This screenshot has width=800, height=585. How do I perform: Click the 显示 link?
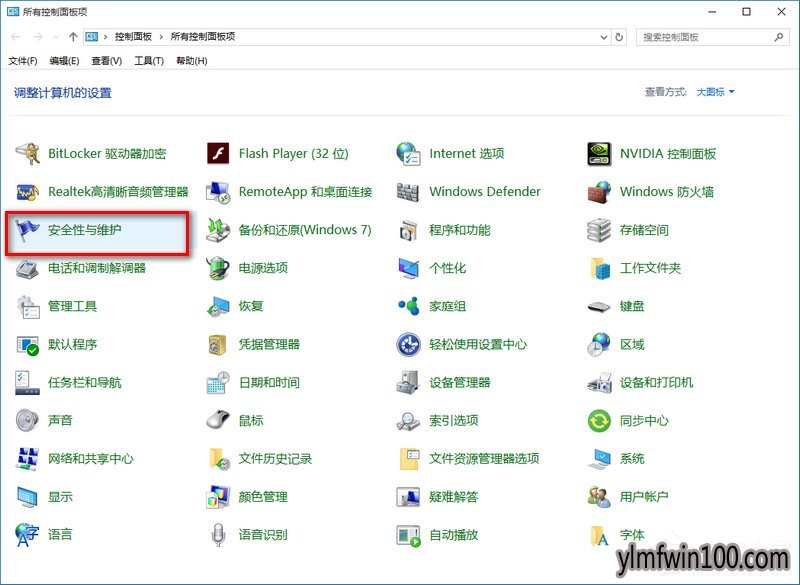[x=60, y=497]
